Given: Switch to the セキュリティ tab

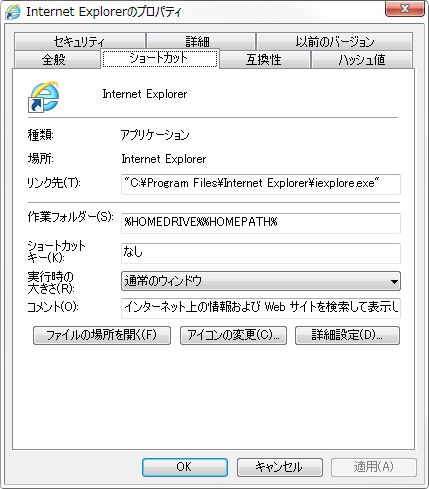Looking at the screenshot, I should tap(80, 42).
